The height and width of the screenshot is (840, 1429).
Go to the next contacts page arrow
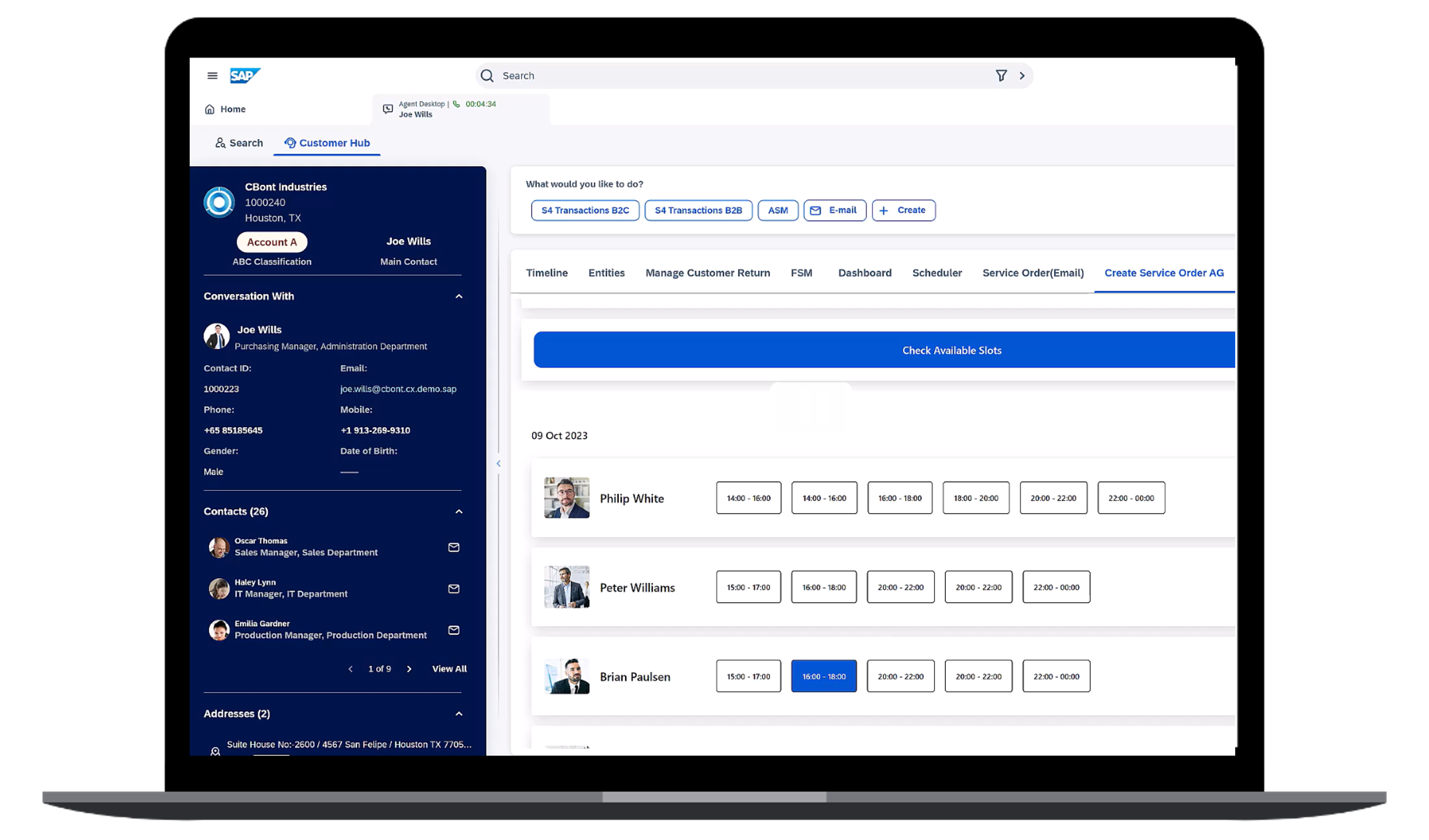click(409, 669)
